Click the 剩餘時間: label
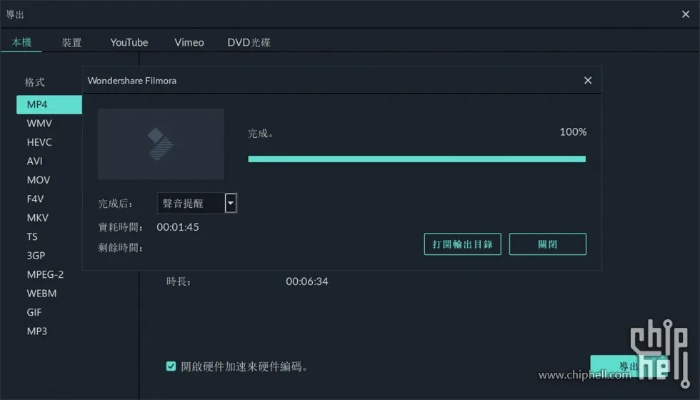 pyautogui.click(x=120, y=248)
